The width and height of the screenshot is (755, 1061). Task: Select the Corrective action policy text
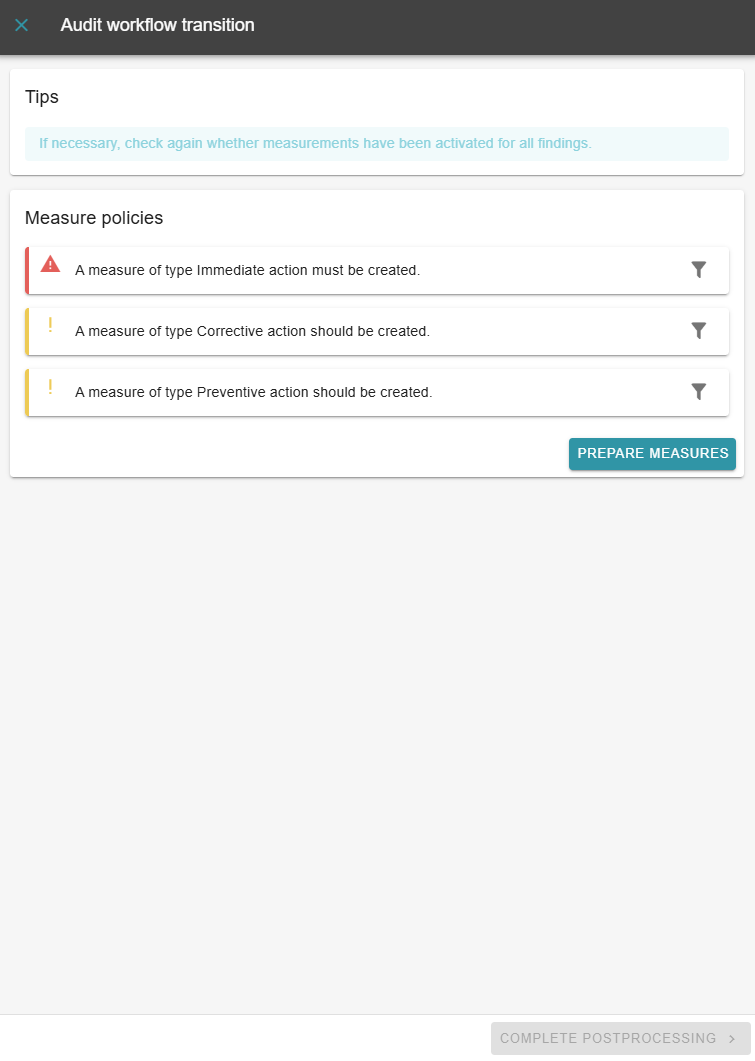pos(252,331)
